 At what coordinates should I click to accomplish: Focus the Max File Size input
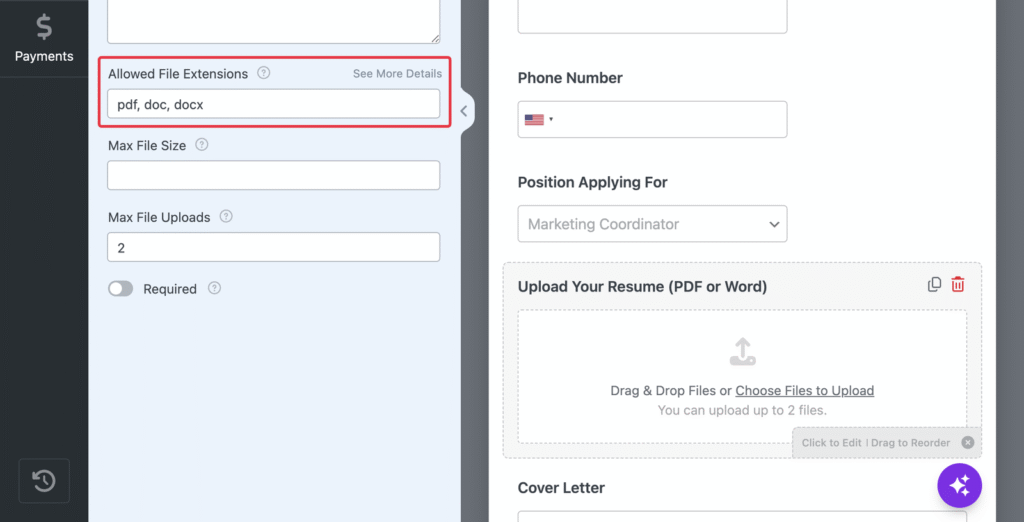[x=274, y=175]
